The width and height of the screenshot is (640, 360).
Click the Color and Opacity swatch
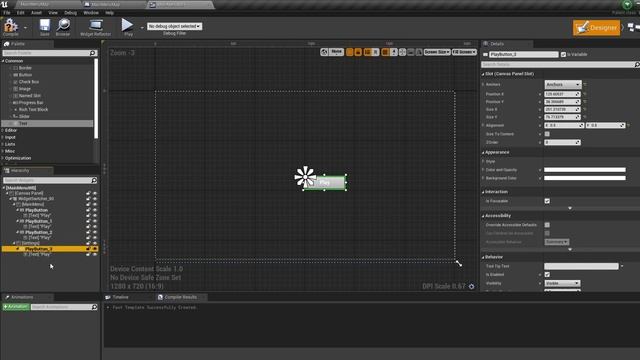click(584, 170)
